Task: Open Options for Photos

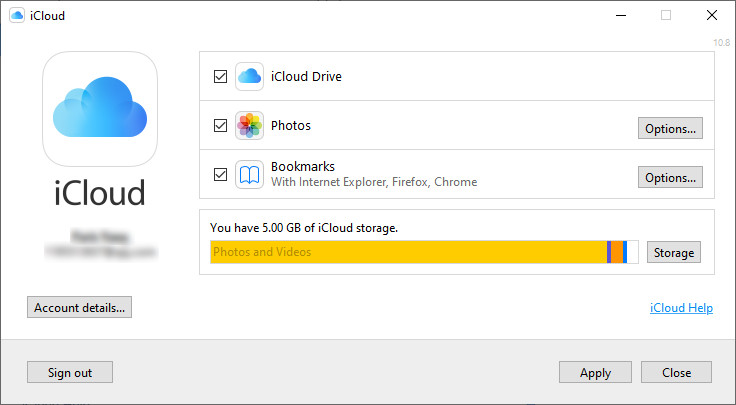Action: (x=670, y=128)
